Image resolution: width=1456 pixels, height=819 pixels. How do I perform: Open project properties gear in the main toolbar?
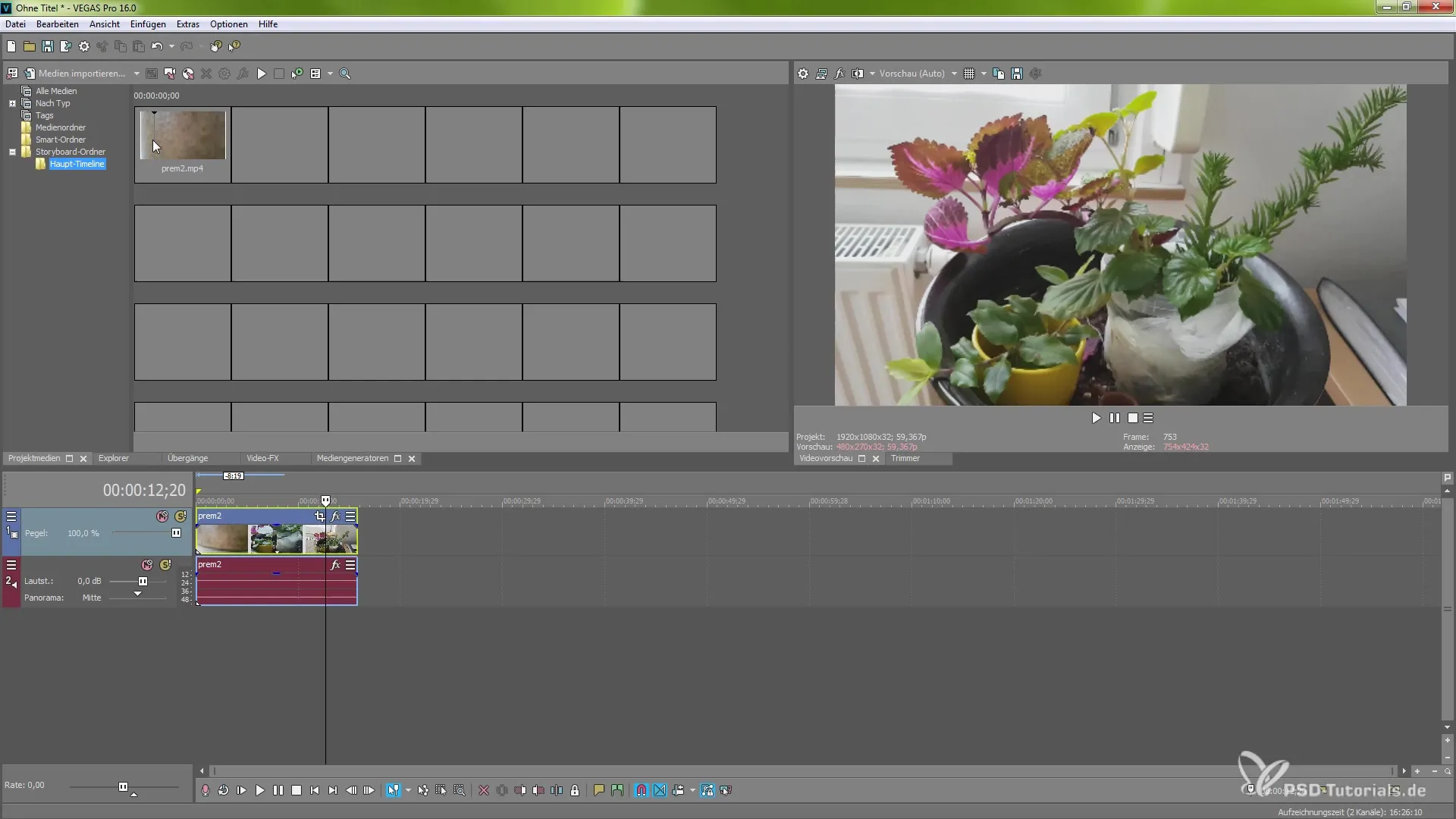tap(84, 46)
